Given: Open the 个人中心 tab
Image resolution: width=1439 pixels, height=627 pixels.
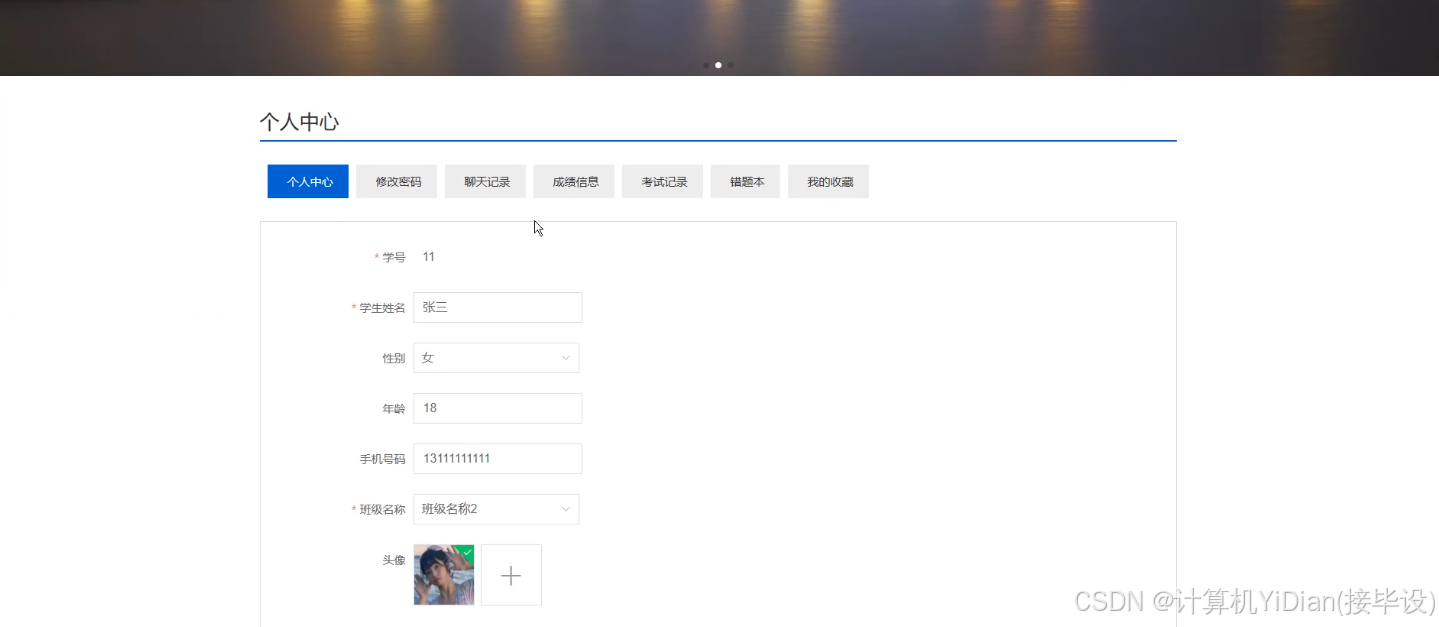Looking at the screenshot, I should [308, 182].
